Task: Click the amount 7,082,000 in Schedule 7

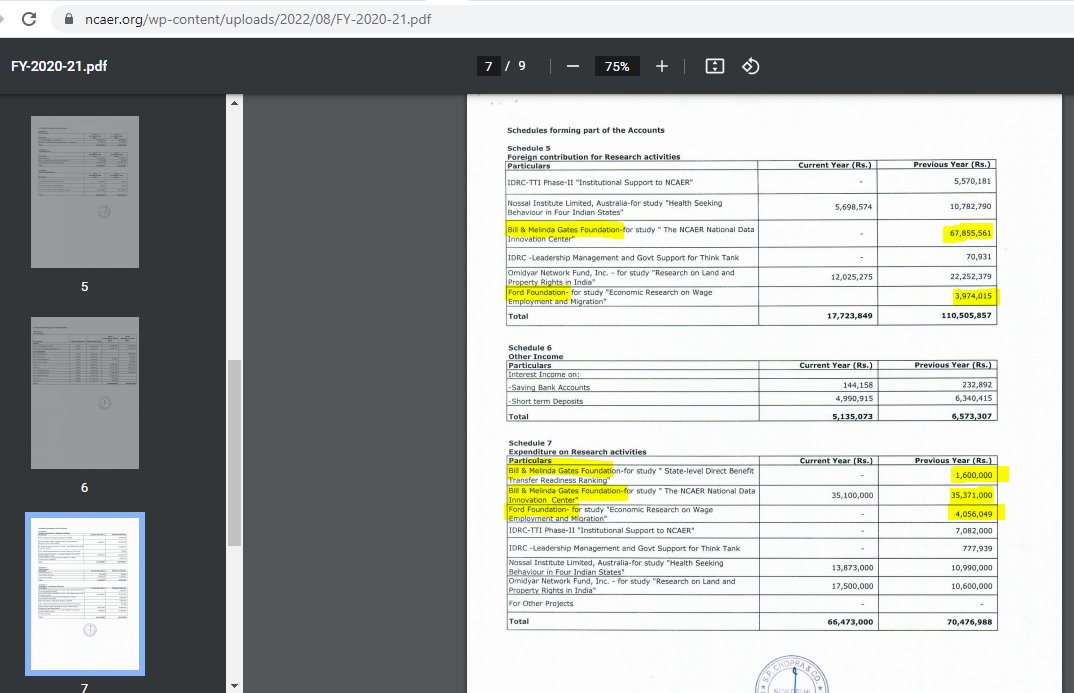Action: [973, 531]
